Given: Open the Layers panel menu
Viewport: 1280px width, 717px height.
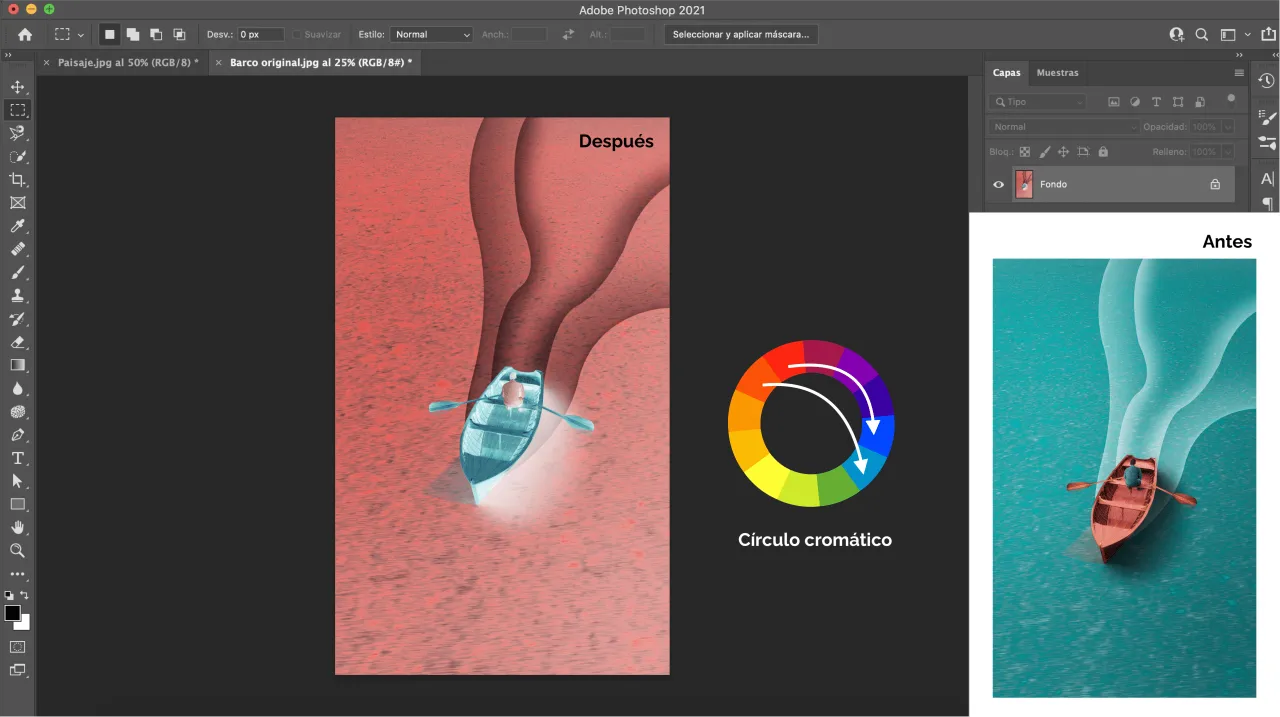Looking at the screenshot, I should coord(1239,72).
